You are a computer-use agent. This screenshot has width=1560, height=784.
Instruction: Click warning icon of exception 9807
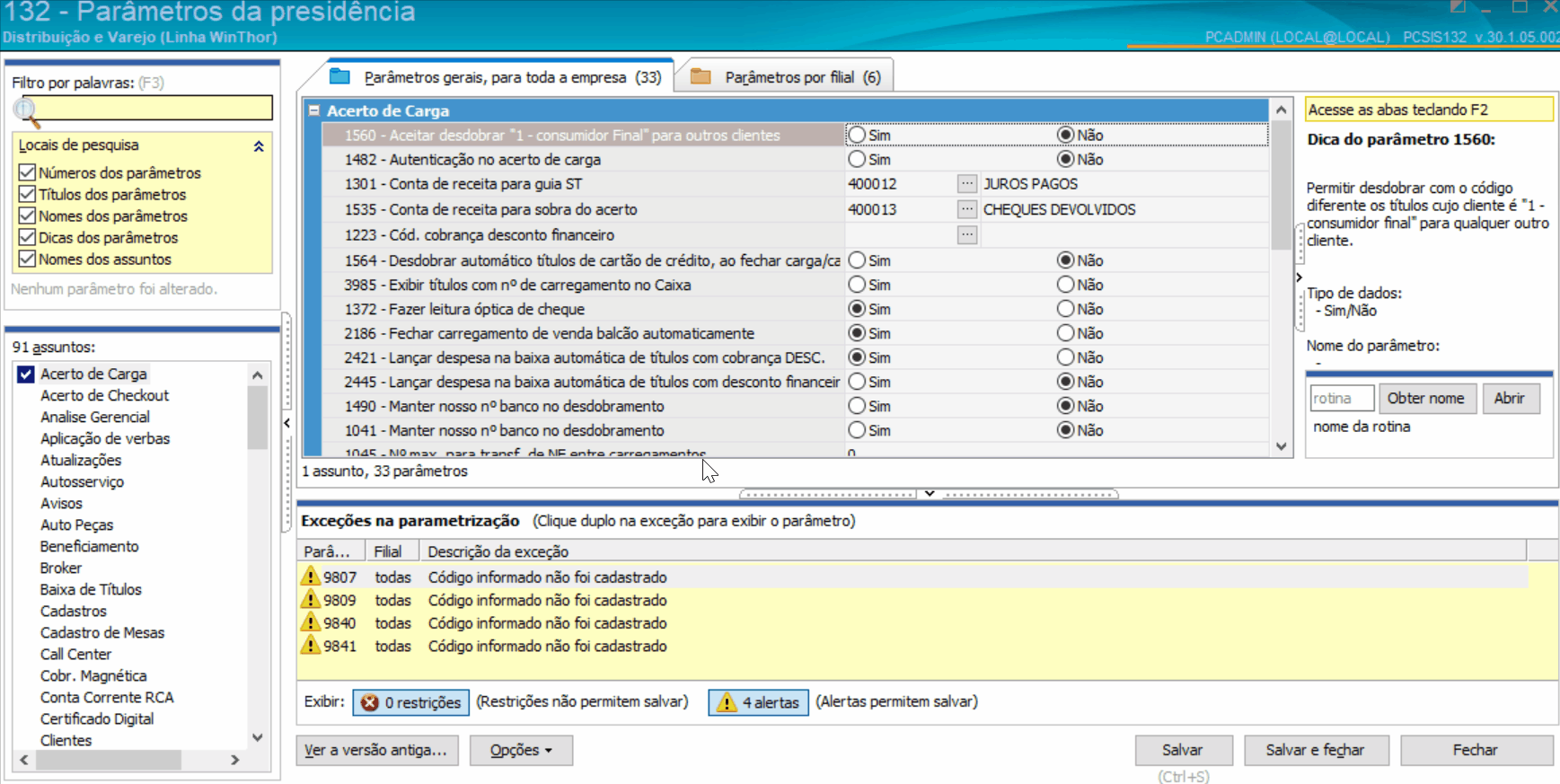[311, 576]
